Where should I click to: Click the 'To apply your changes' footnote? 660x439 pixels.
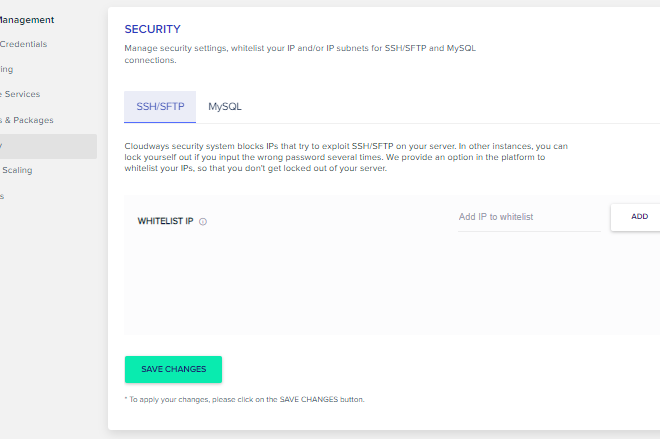(245, 399)
